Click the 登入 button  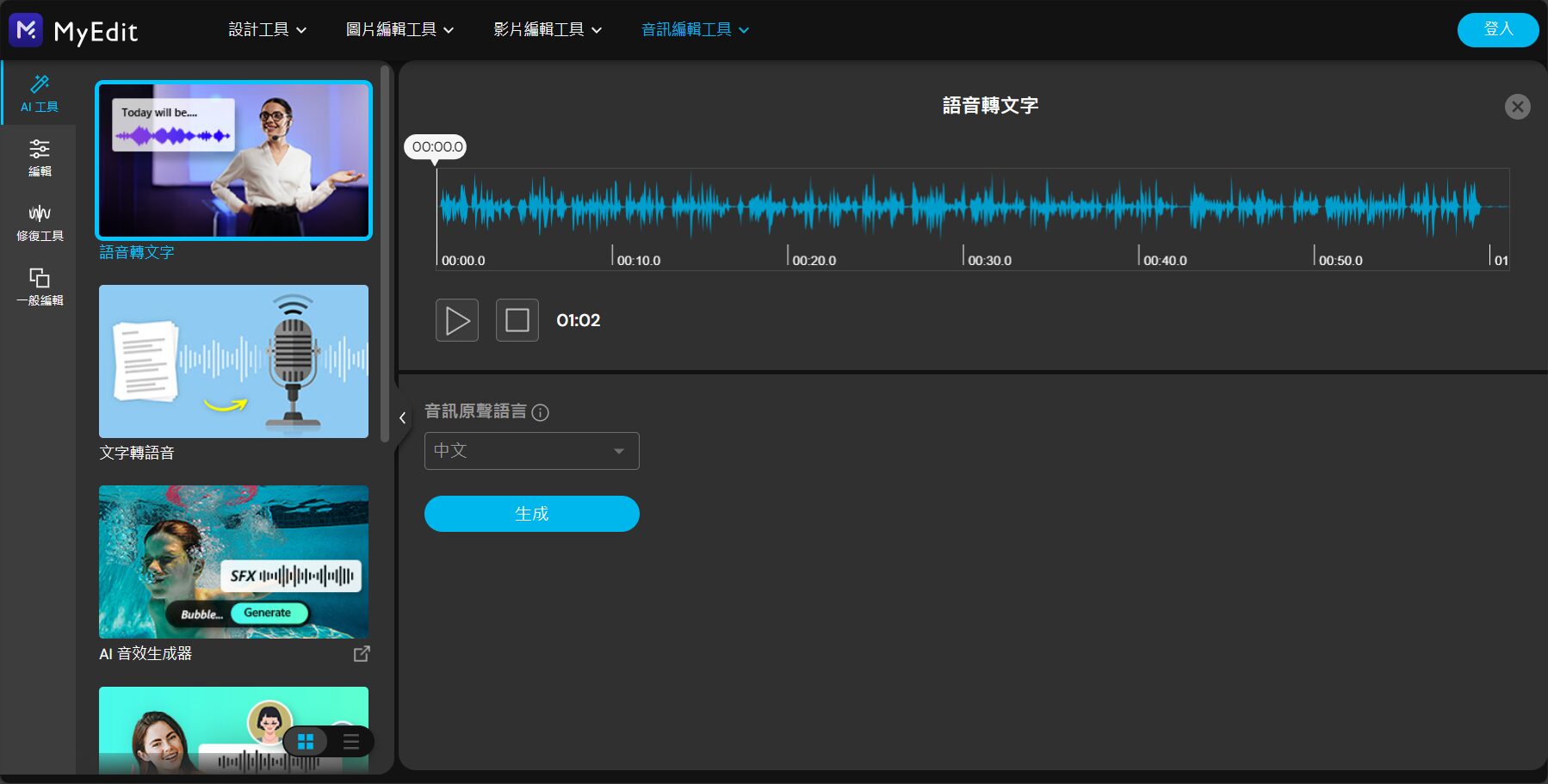(x=1498, y=29)
